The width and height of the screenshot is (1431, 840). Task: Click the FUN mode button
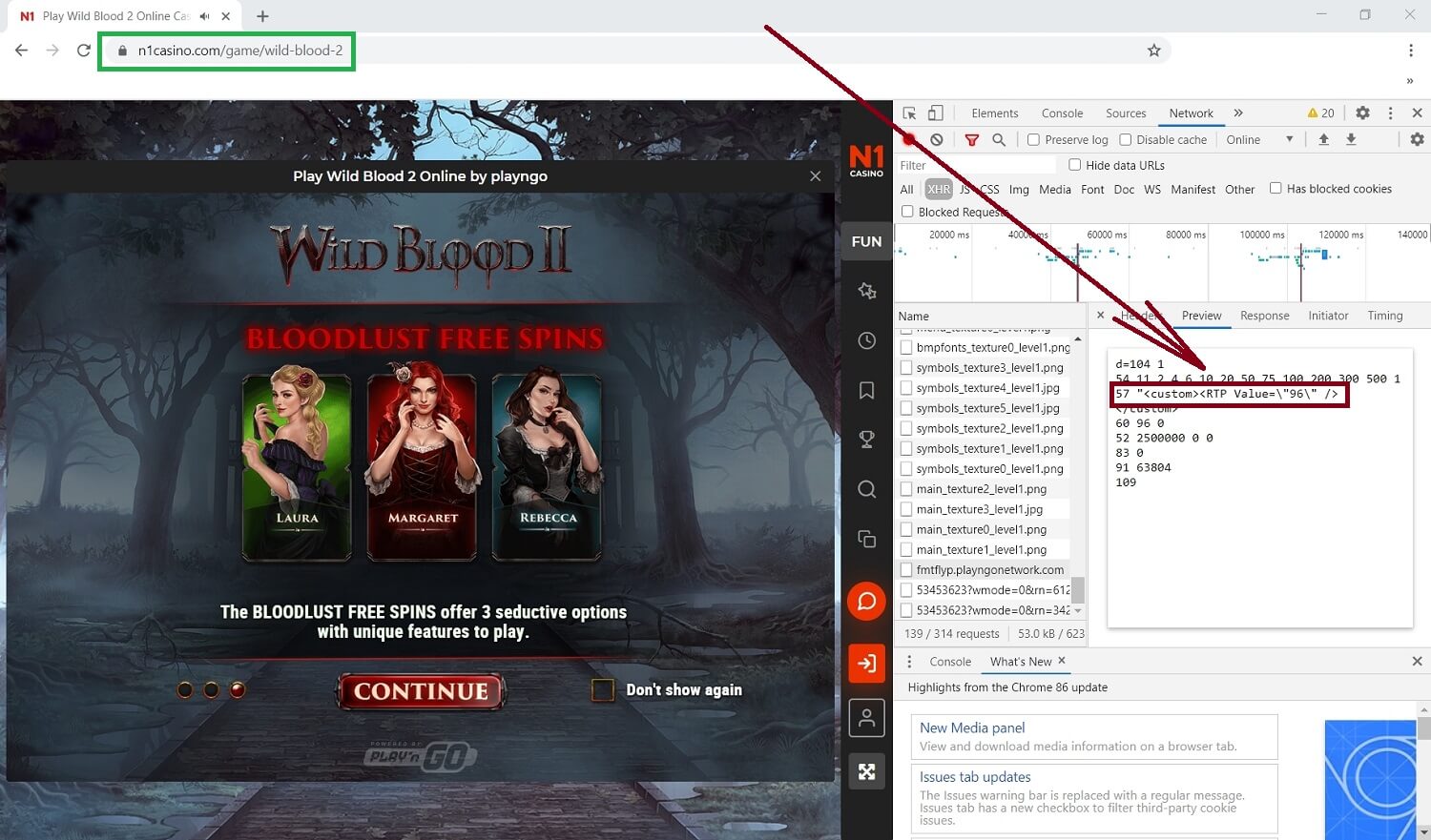(866, 241)
